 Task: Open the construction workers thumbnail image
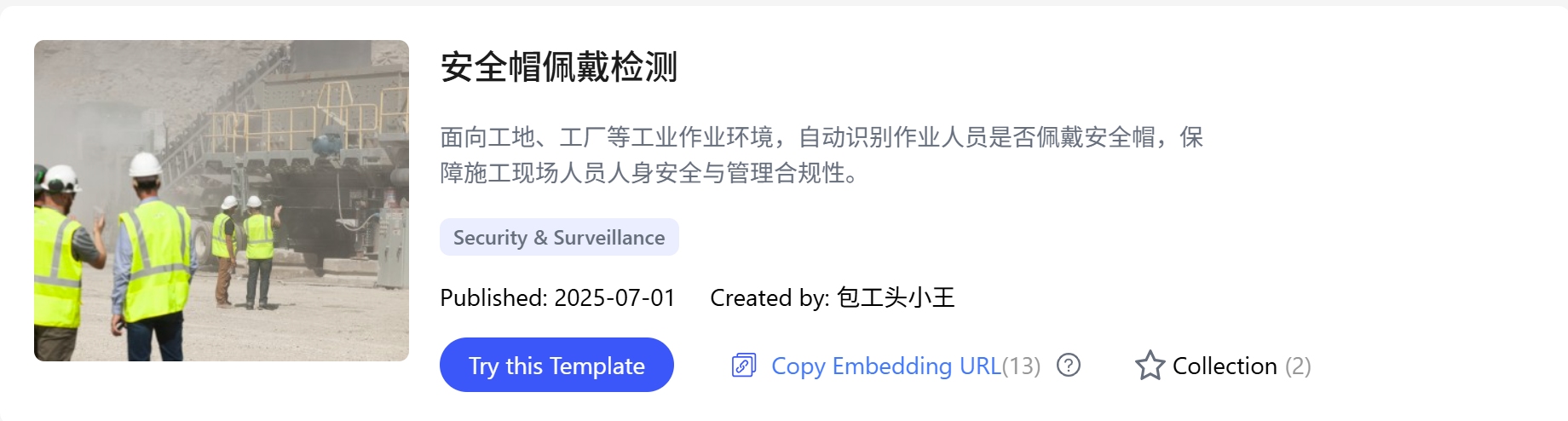click(x=222, y=200)
